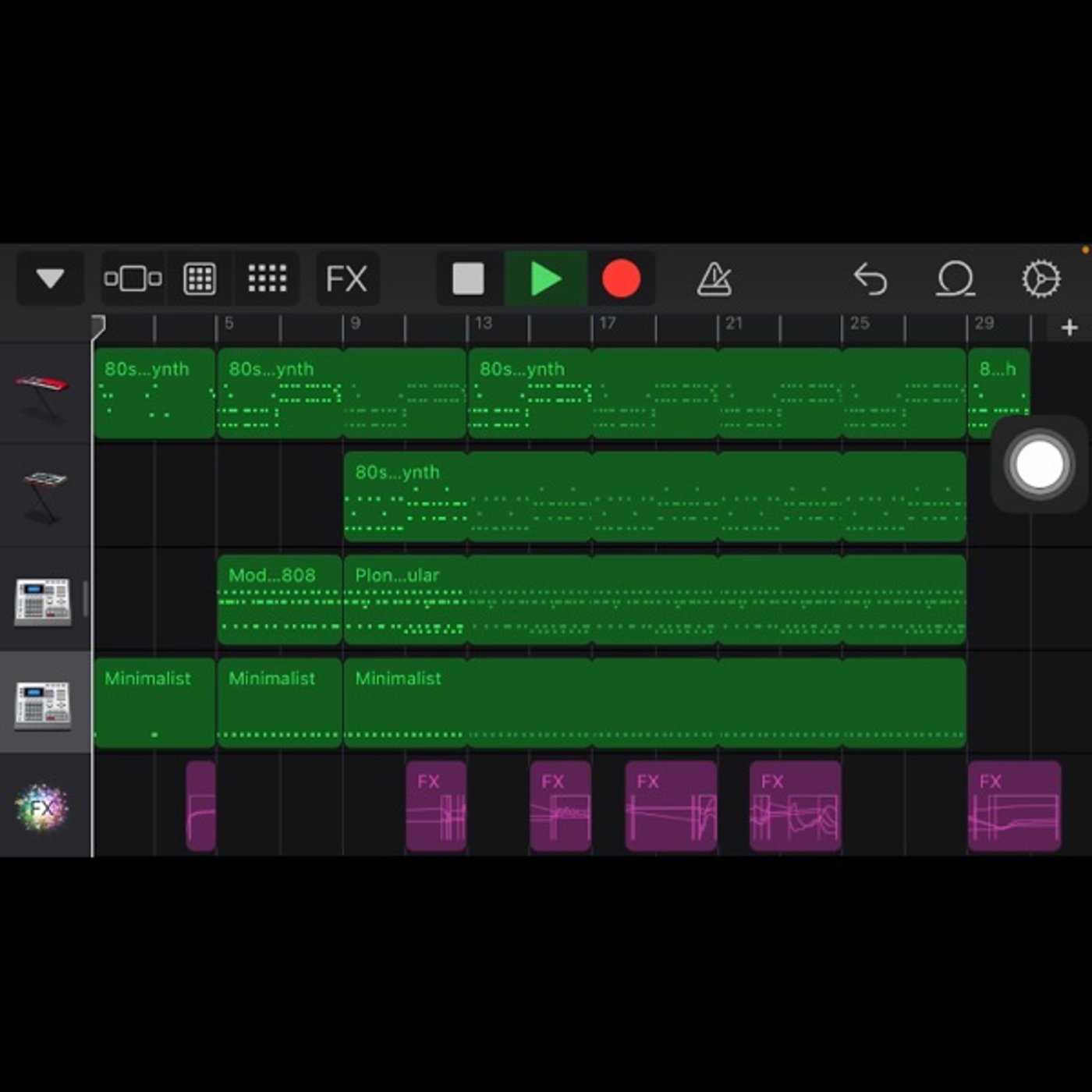This screenshot has height=1092, width=1092.
Task: Open song settings gear icon
Action: point(1041,278)
